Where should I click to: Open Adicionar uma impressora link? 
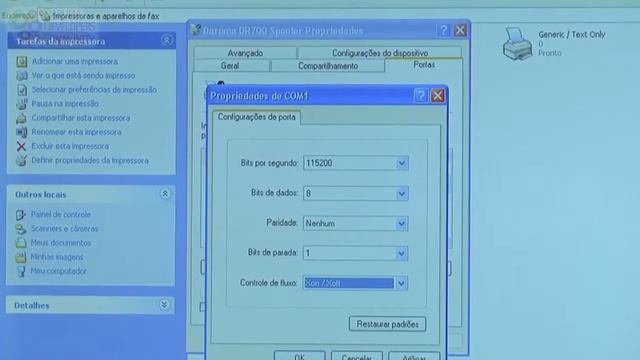(75, 62)
